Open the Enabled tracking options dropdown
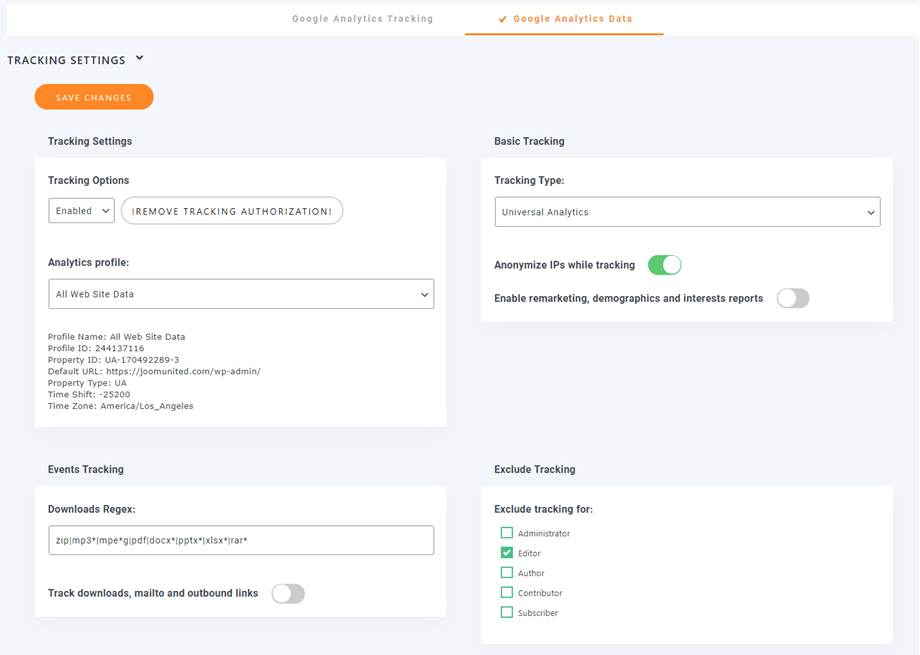 tap(81, 211)
